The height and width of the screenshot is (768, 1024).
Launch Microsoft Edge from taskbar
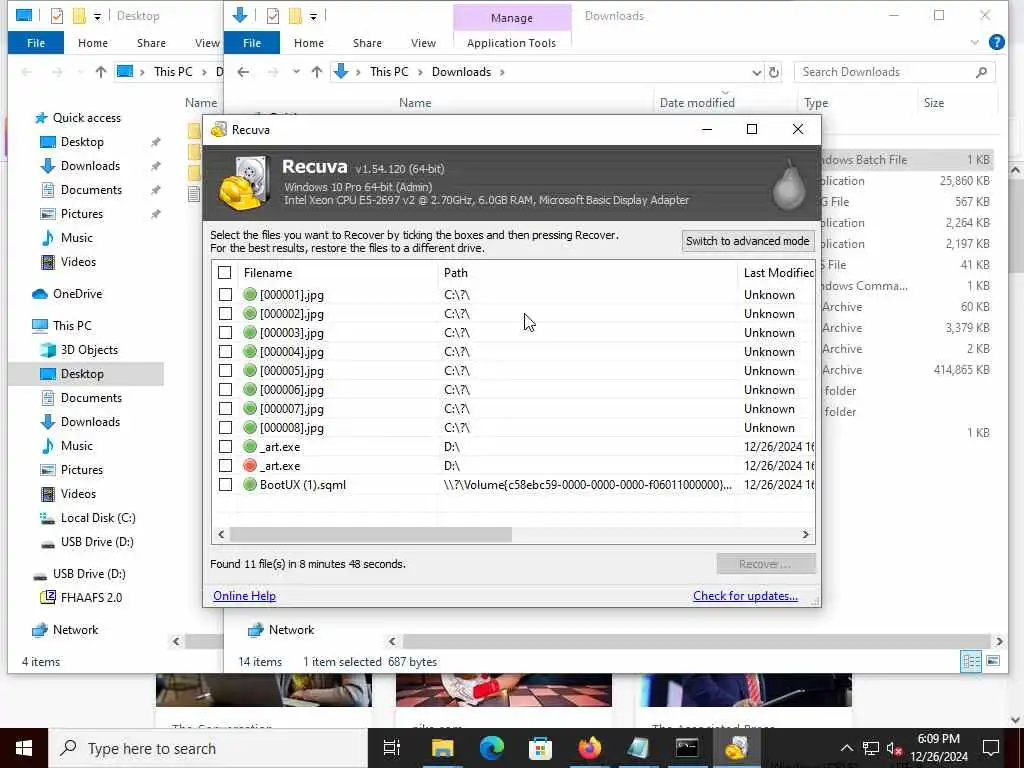[x=491, y=748]
